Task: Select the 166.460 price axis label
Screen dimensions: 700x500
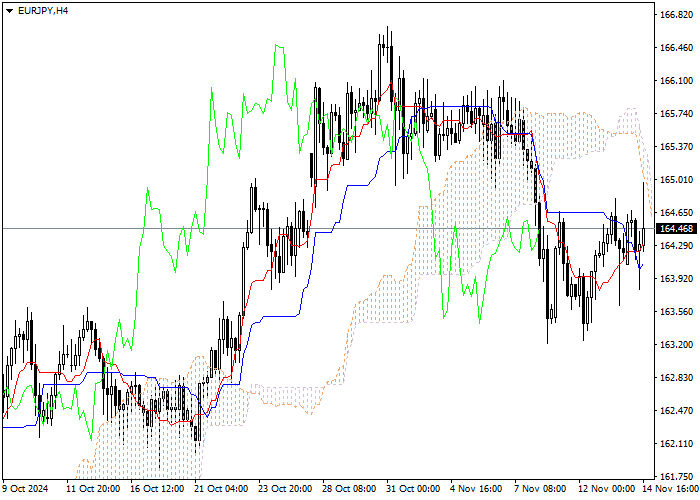Action: (676, 48)
